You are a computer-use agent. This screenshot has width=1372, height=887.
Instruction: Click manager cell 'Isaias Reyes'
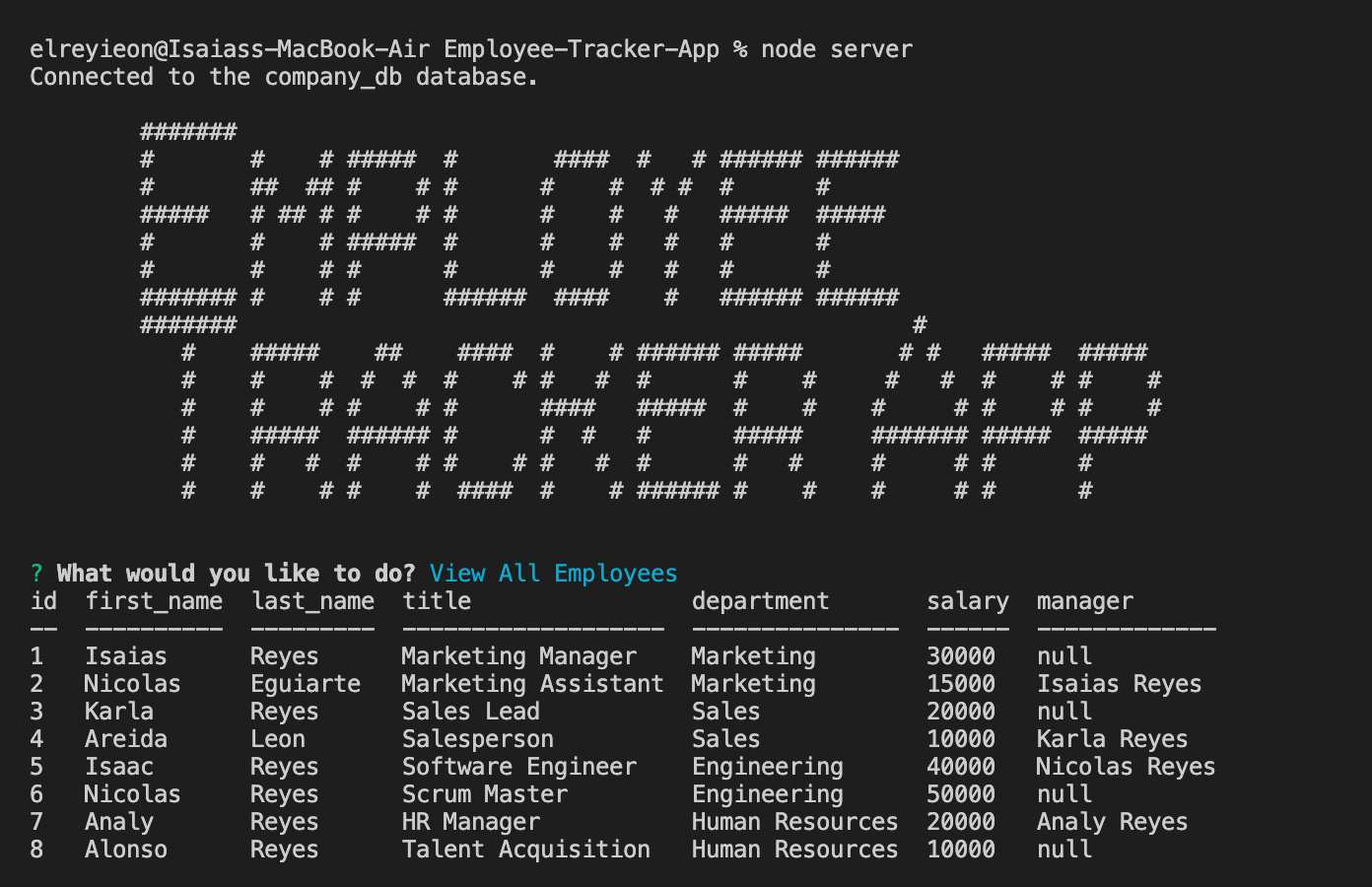[1120, 684]
